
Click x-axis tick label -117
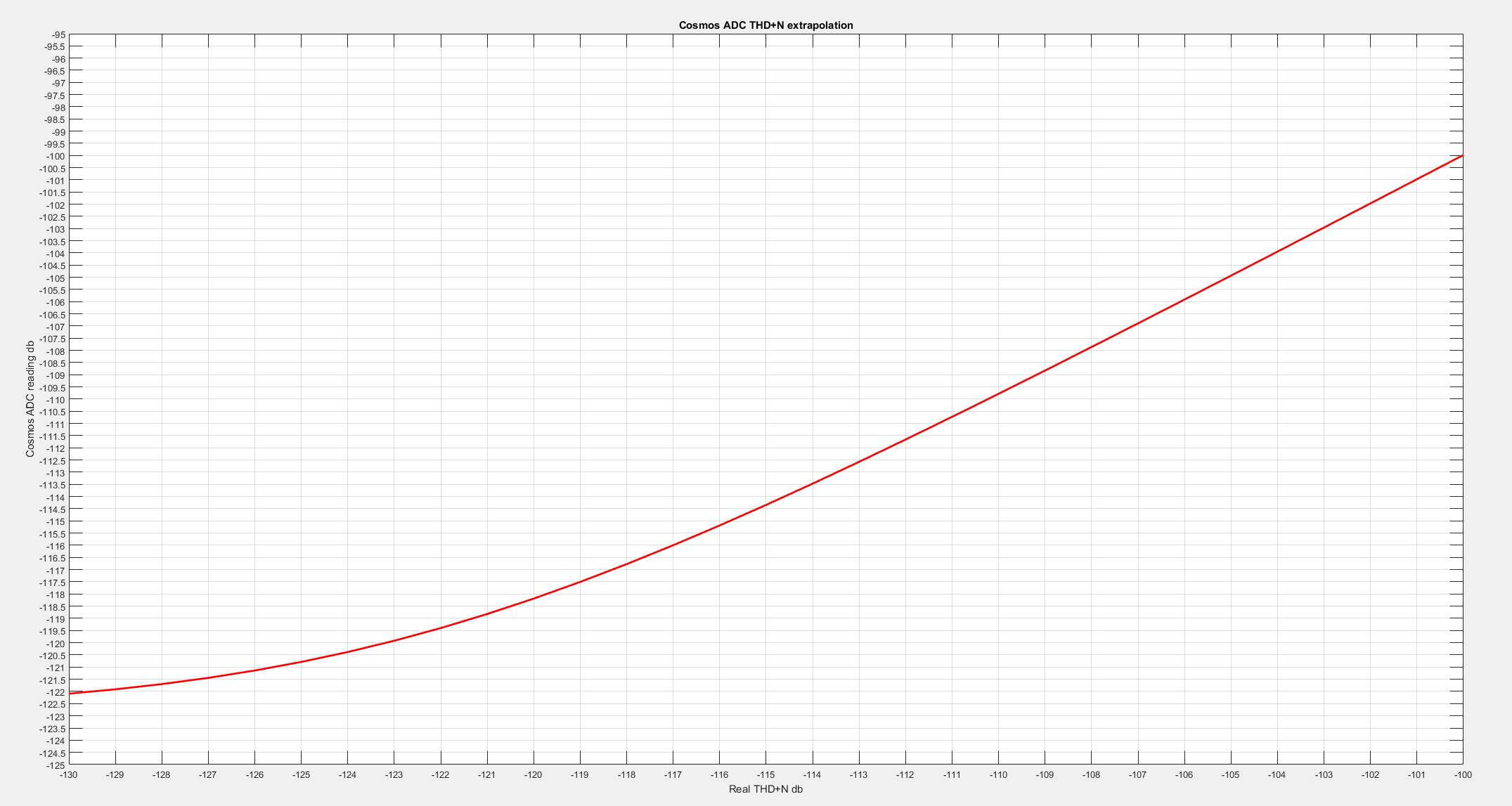pos(673,774)
